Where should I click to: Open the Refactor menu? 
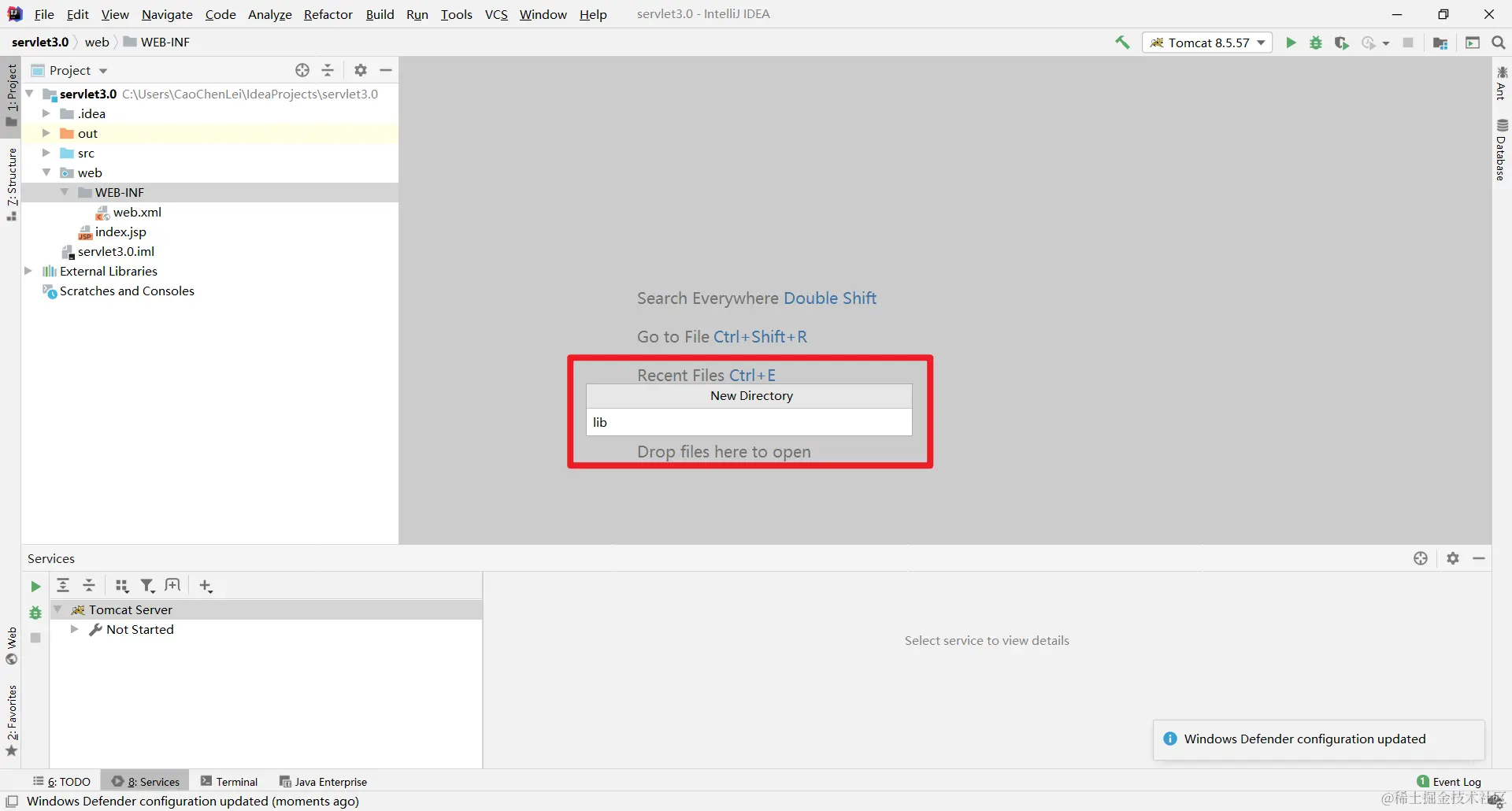[x=328, y=14]
